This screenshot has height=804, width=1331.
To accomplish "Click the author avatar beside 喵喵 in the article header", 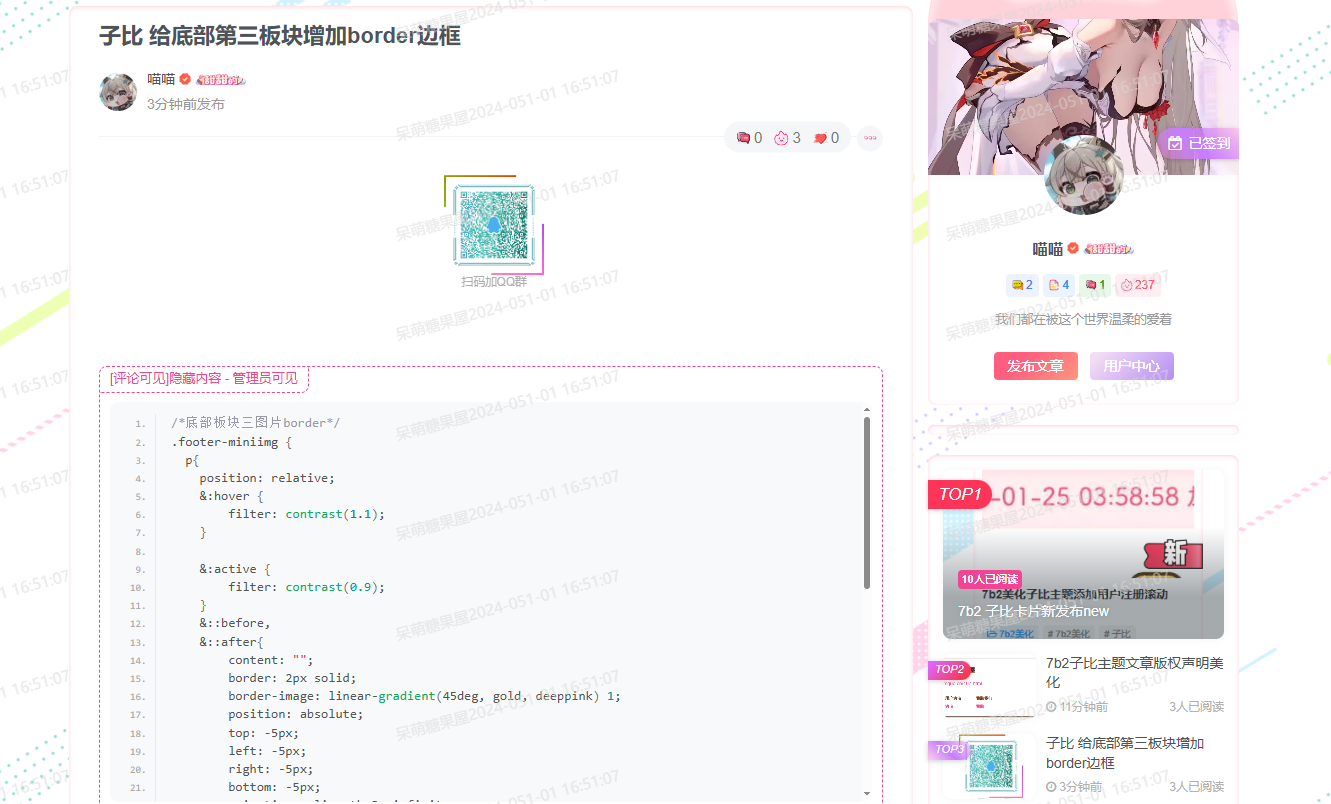I will point(118,91).
